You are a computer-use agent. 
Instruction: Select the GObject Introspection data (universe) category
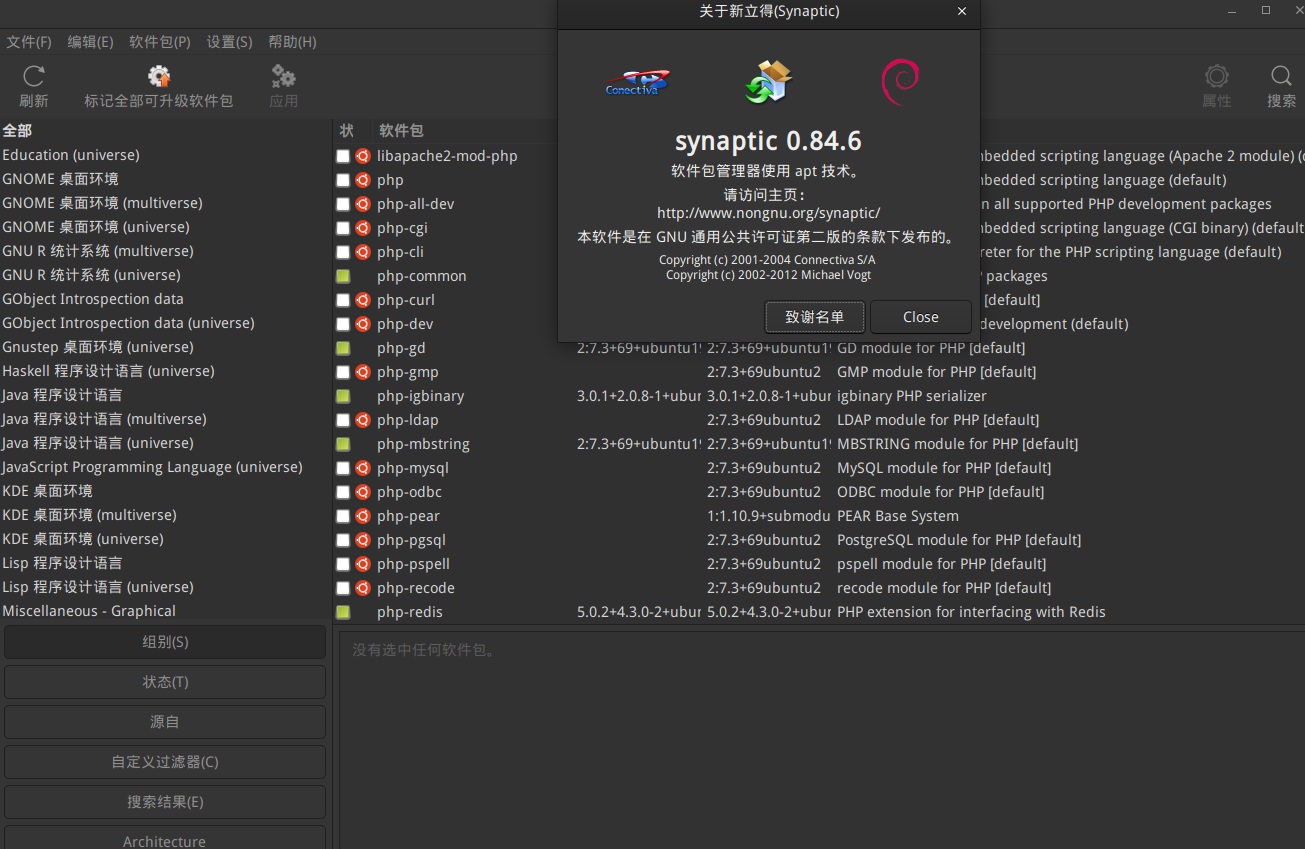pyautogui.click(x=128, y=323)
